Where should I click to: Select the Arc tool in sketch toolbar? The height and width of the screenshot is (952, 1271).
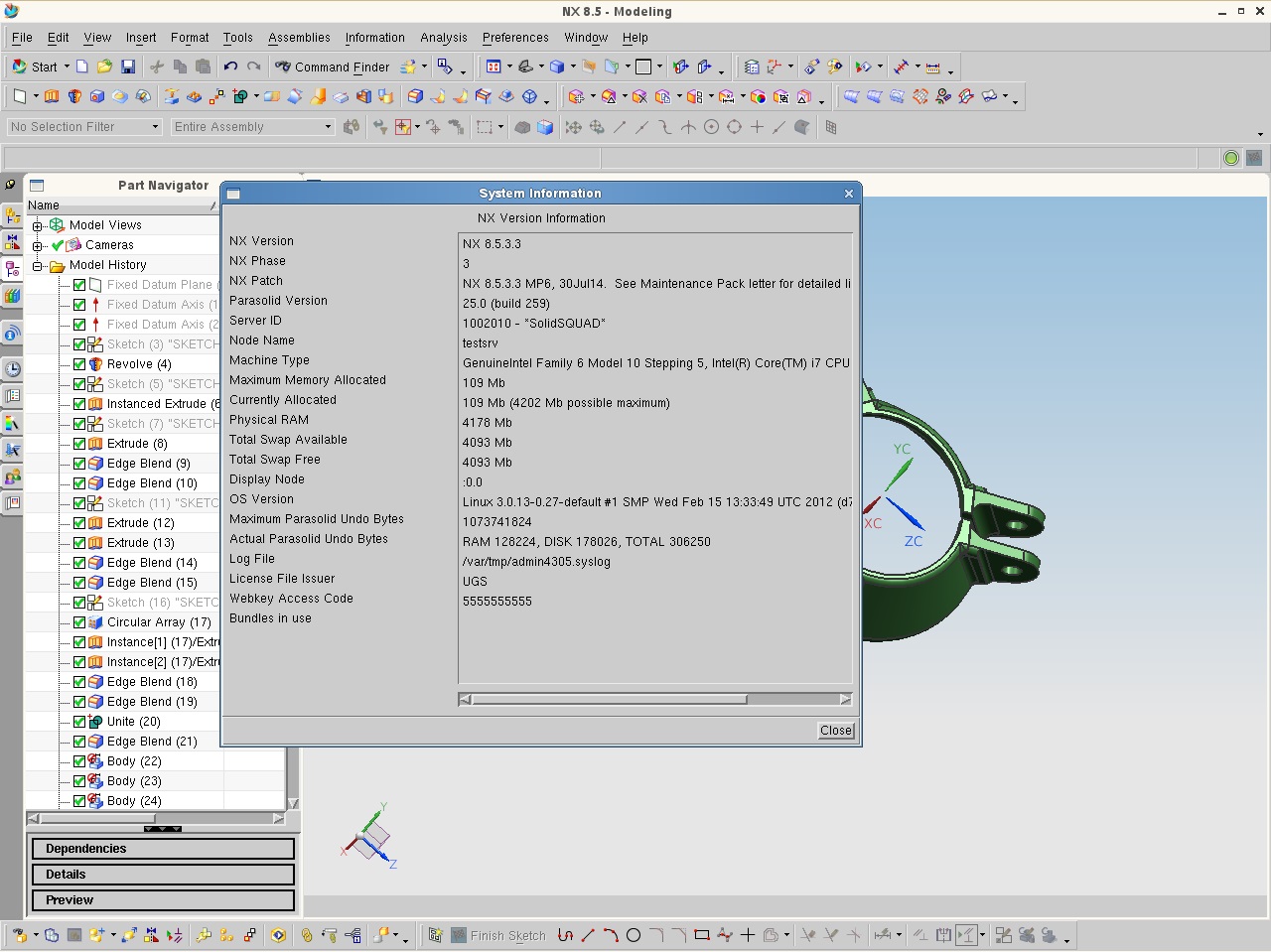(611, 935)
